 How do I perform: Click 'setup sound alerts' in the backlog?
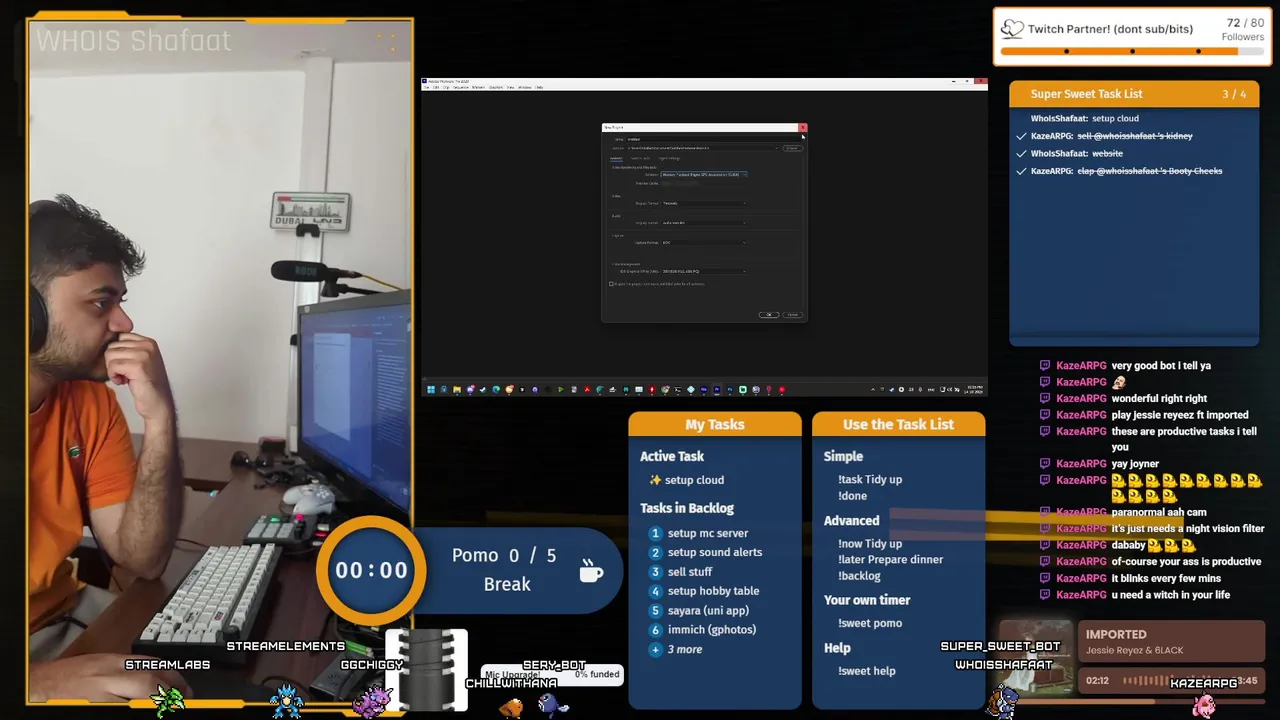(715, 552)
